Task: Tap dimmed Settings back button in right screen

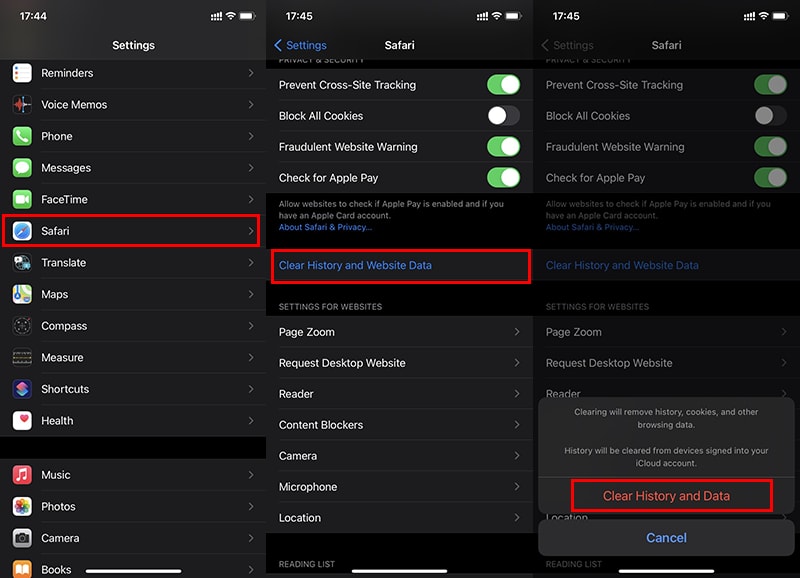Action: [x=567, y=45]
